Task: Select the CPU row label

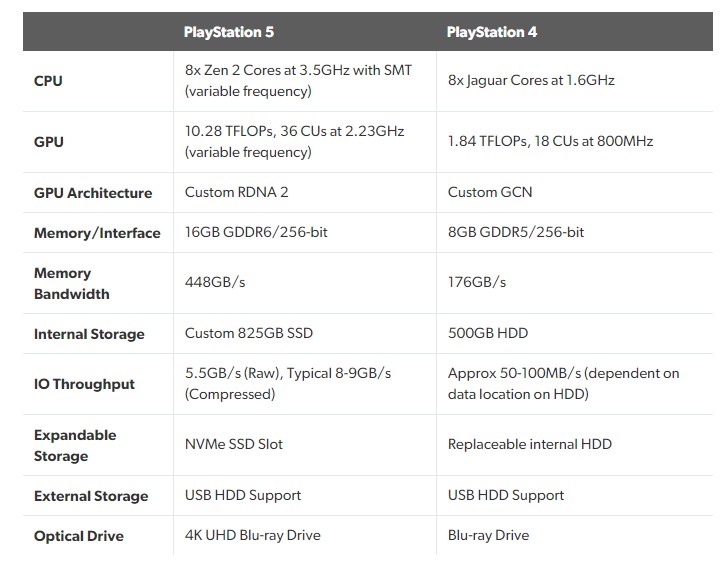Action: 48,81
